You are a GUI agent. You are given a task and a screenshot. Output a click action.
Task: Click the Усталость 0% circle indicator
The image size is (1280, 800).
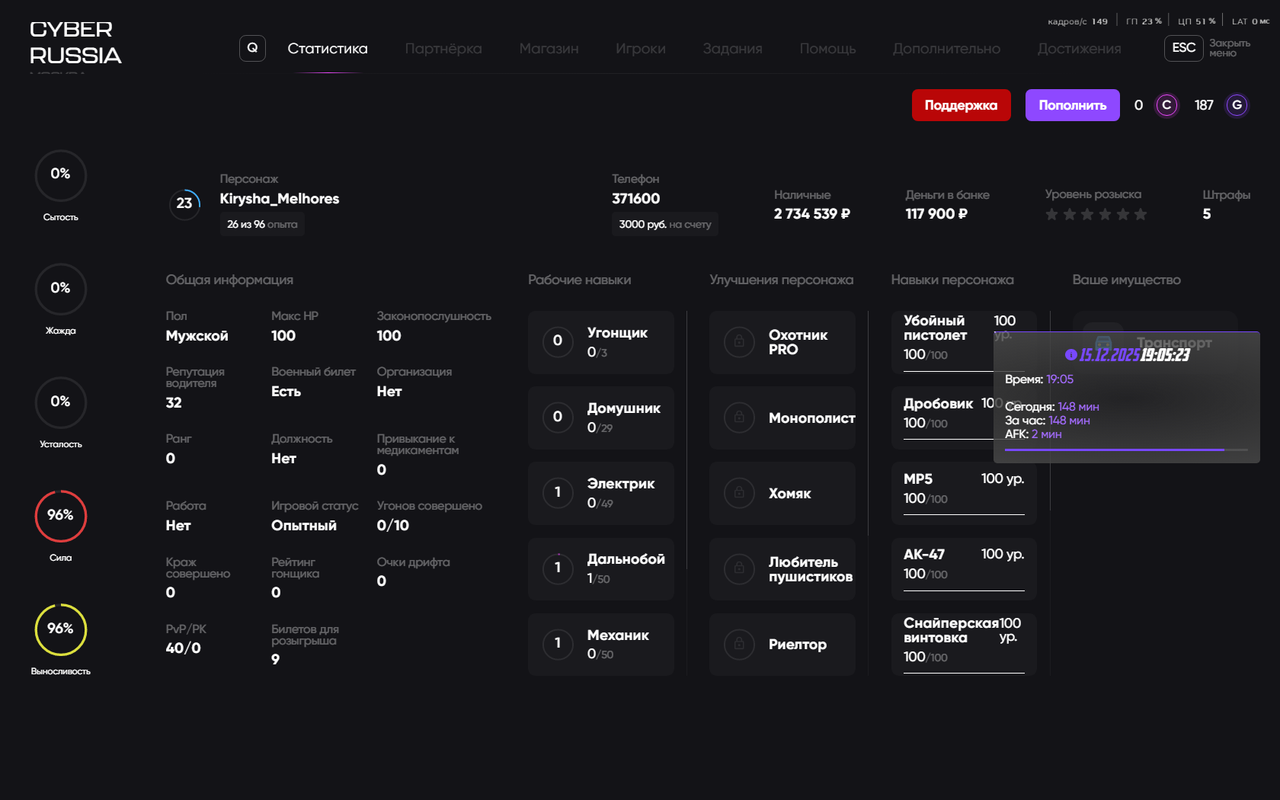pos(61,402)
